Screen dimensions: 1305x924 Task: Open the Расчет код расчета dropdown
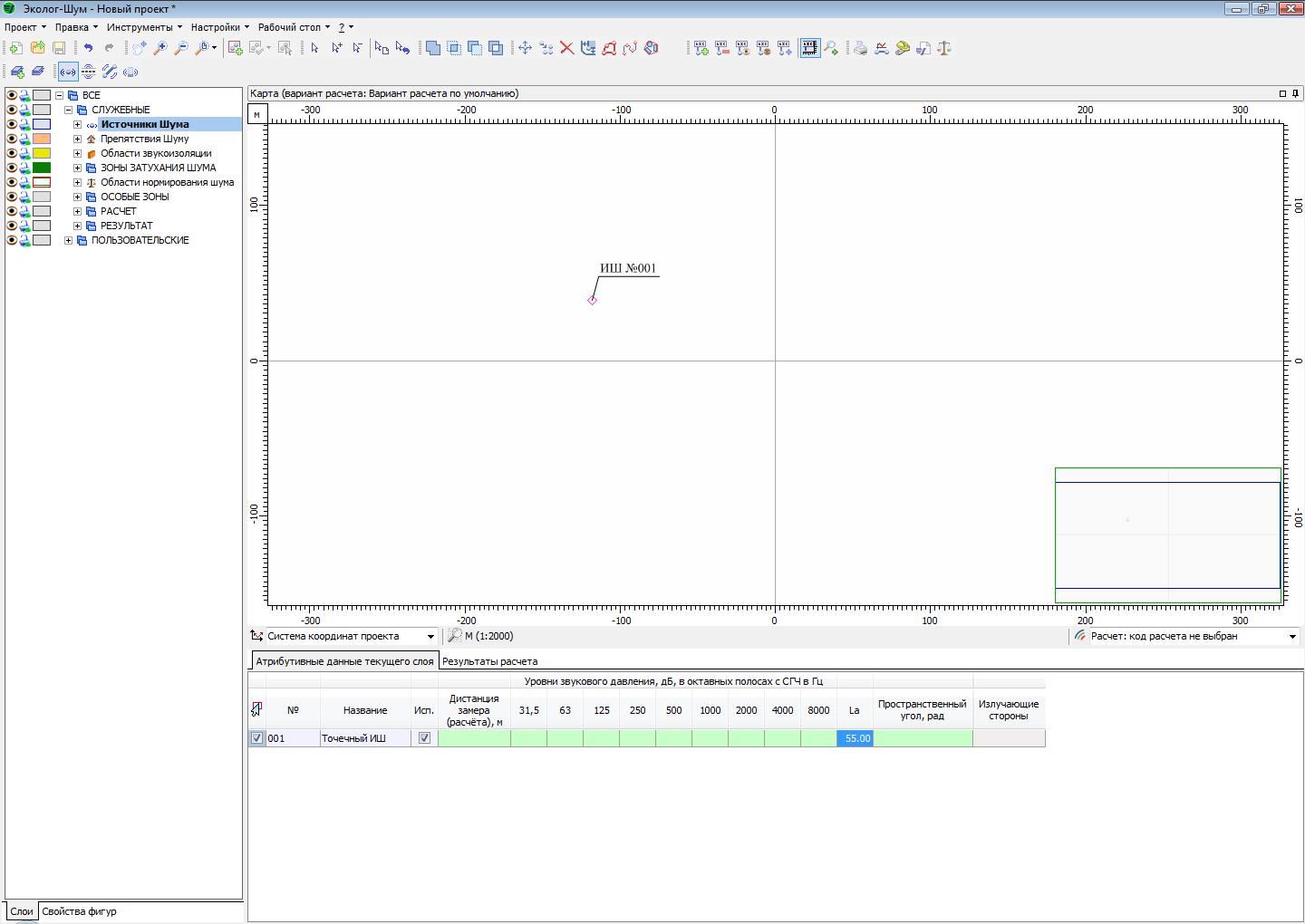(x=1292, y=637)
